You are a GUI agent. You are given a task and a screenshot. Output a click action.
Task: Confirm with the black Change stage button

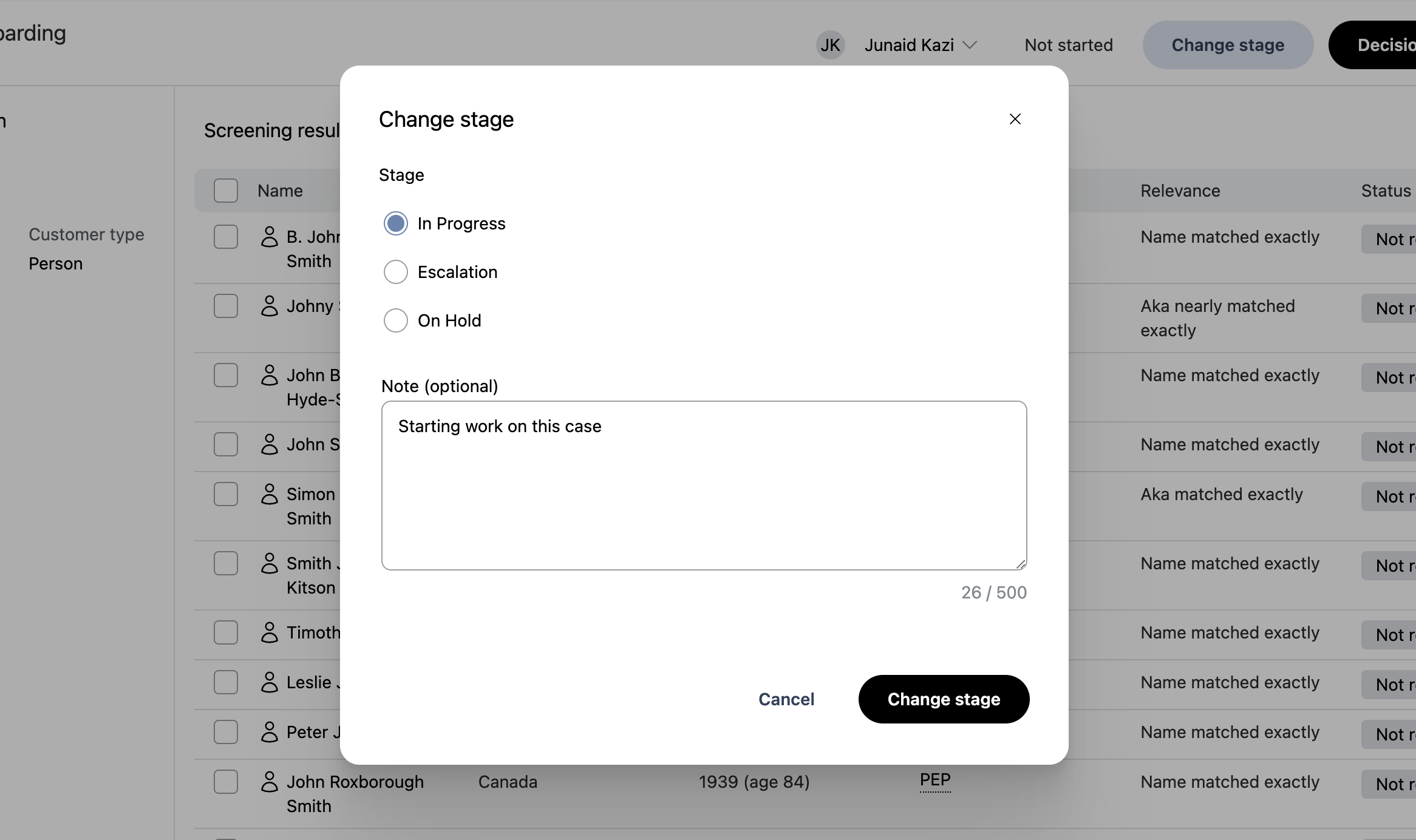(944, 699)
